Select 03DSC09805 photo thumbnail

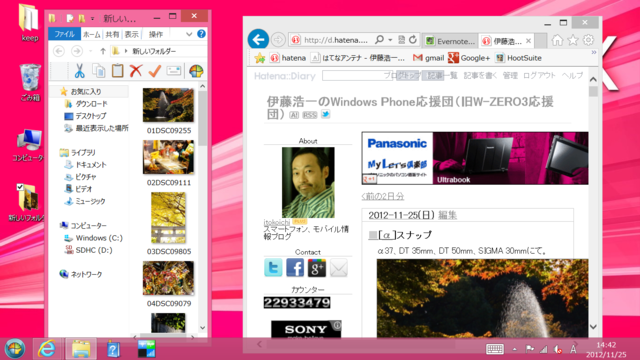(168, 218)
